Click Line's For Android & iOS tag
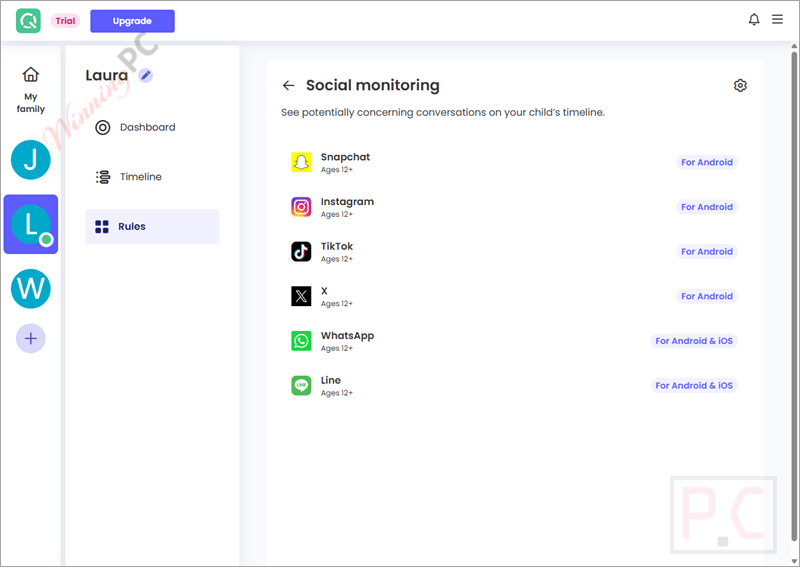This screenshot has width=800, height=567. coord(694,385)
